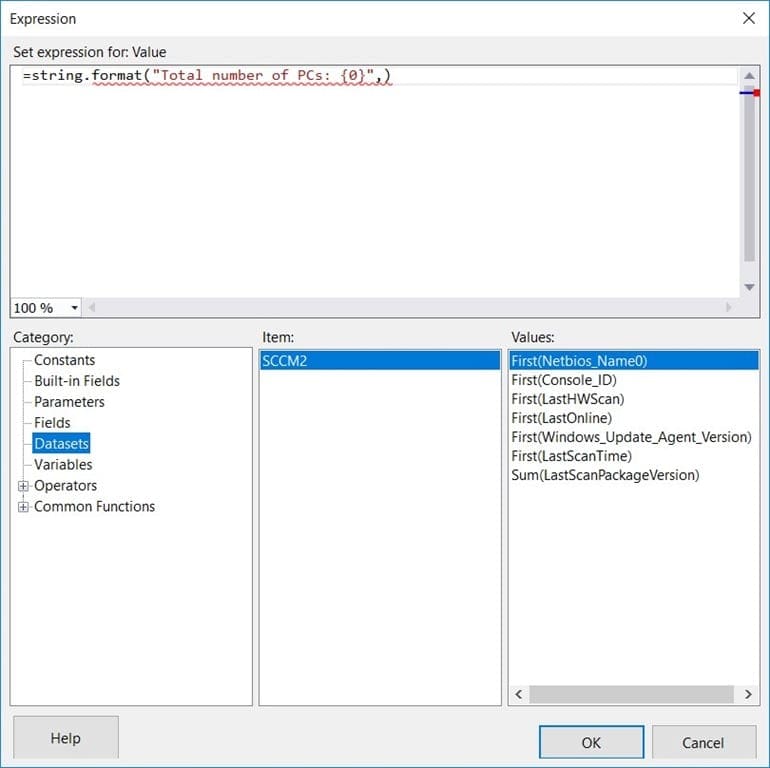
Task: Cancel the Expression dialog
Action: click(703, 742)
